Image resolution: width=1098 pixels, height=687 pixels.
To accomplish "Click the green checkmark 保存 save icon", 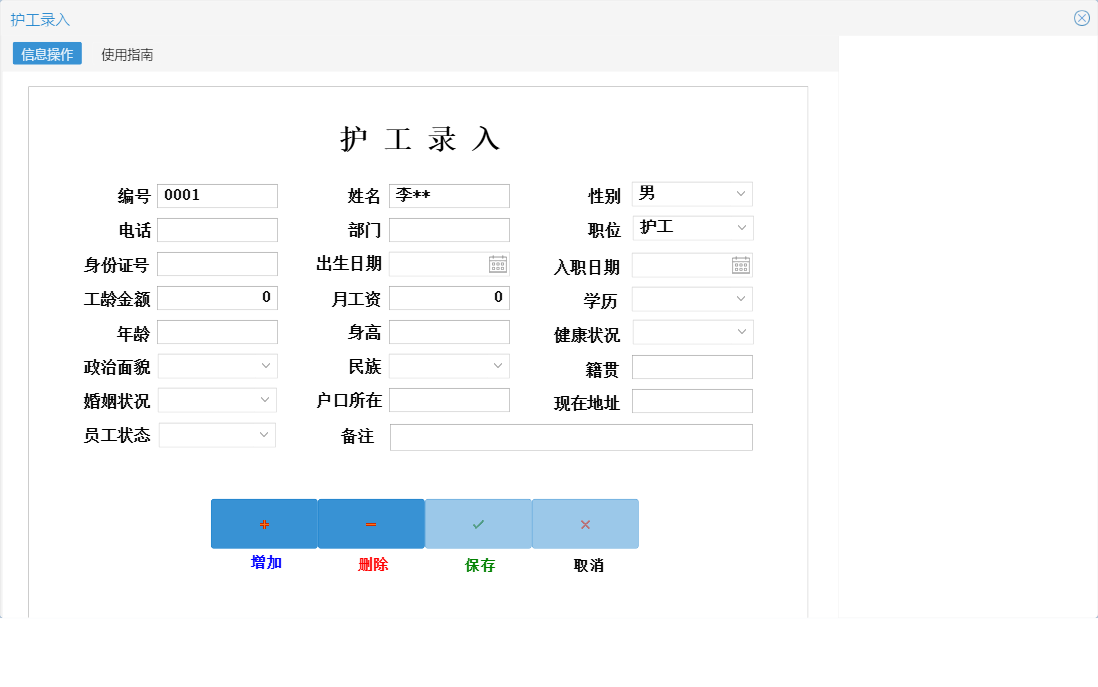I will tap(478, 523).
